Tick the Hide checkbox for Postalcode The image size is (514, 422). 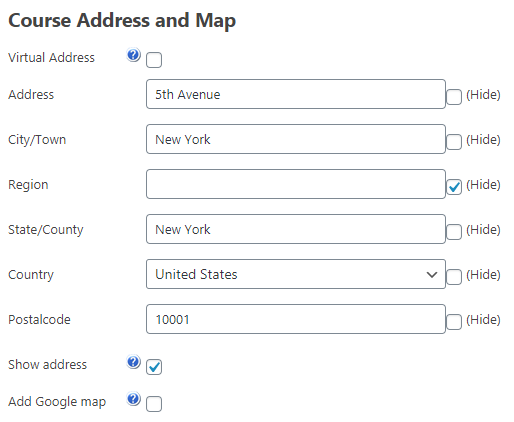click(454, 322)
